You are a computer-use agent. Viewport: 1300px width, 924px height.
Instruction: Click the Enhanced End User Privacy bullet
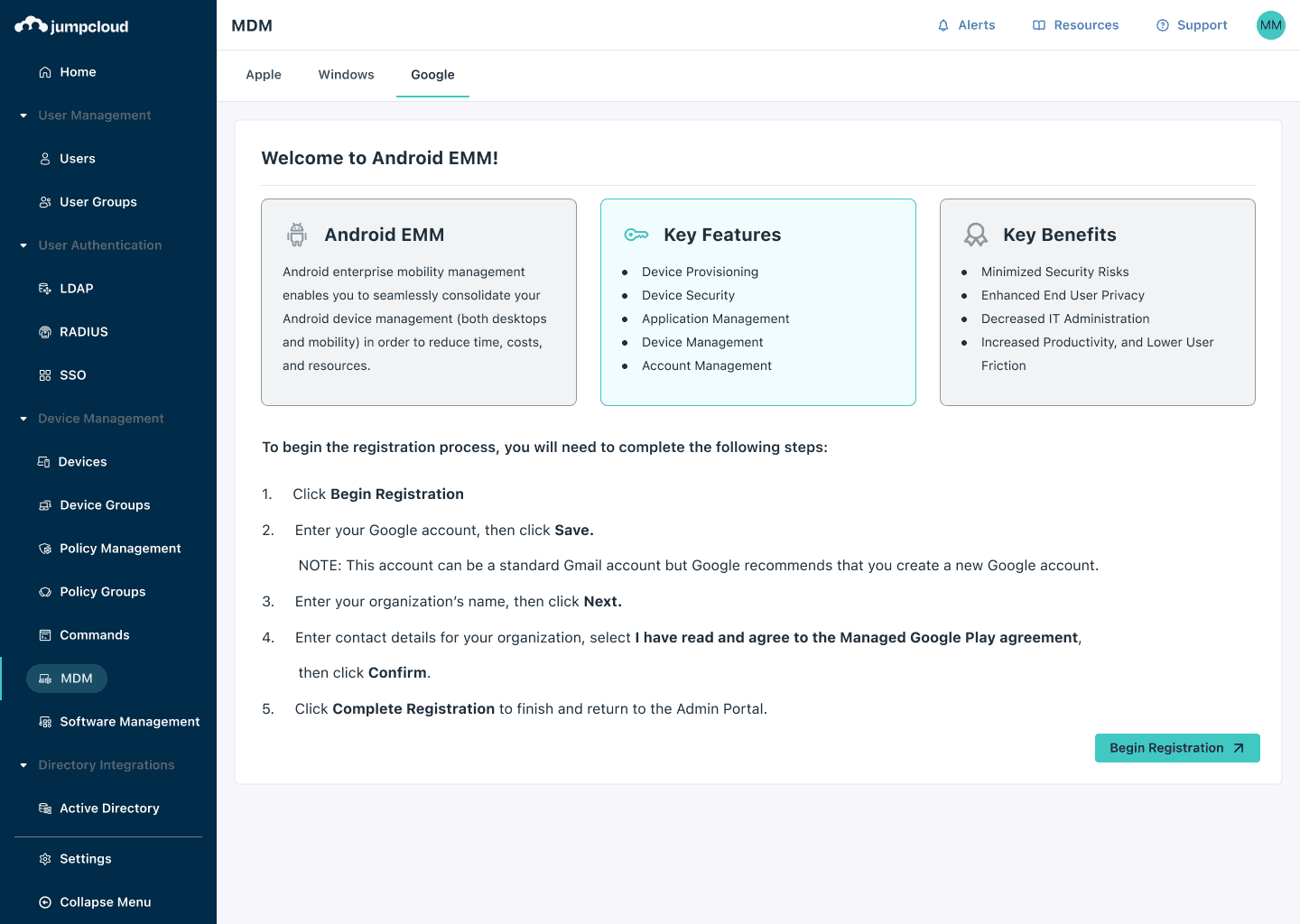click(x=1063, y=295)
